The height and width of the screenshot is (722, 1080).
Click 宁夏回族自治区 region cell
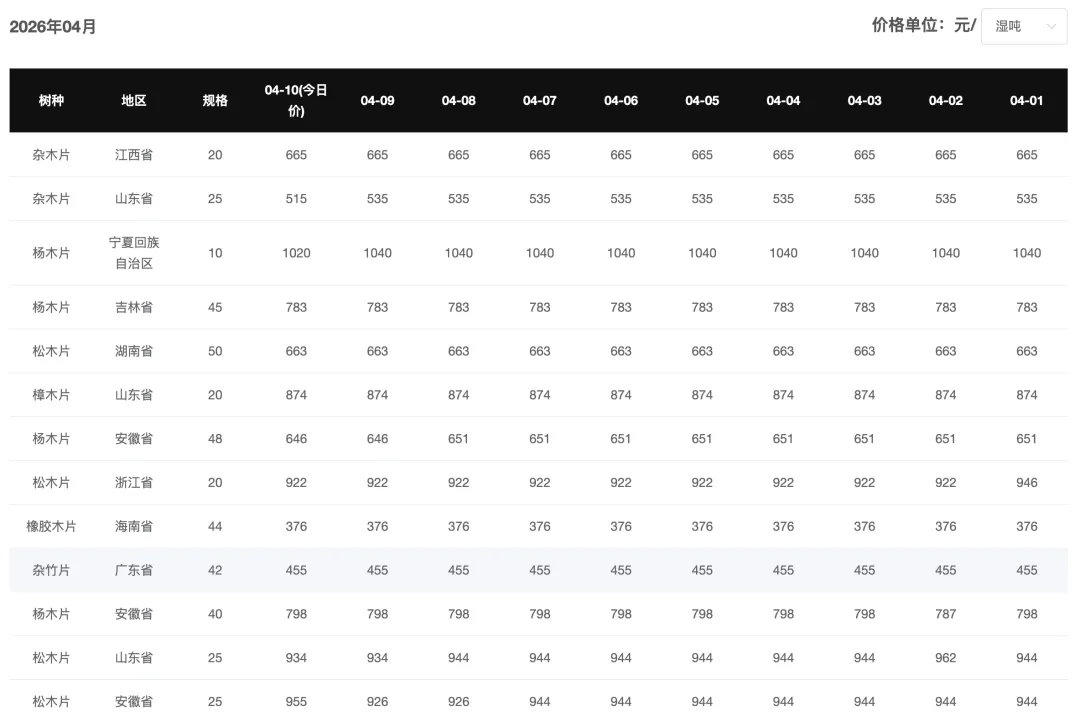[134, 253]
